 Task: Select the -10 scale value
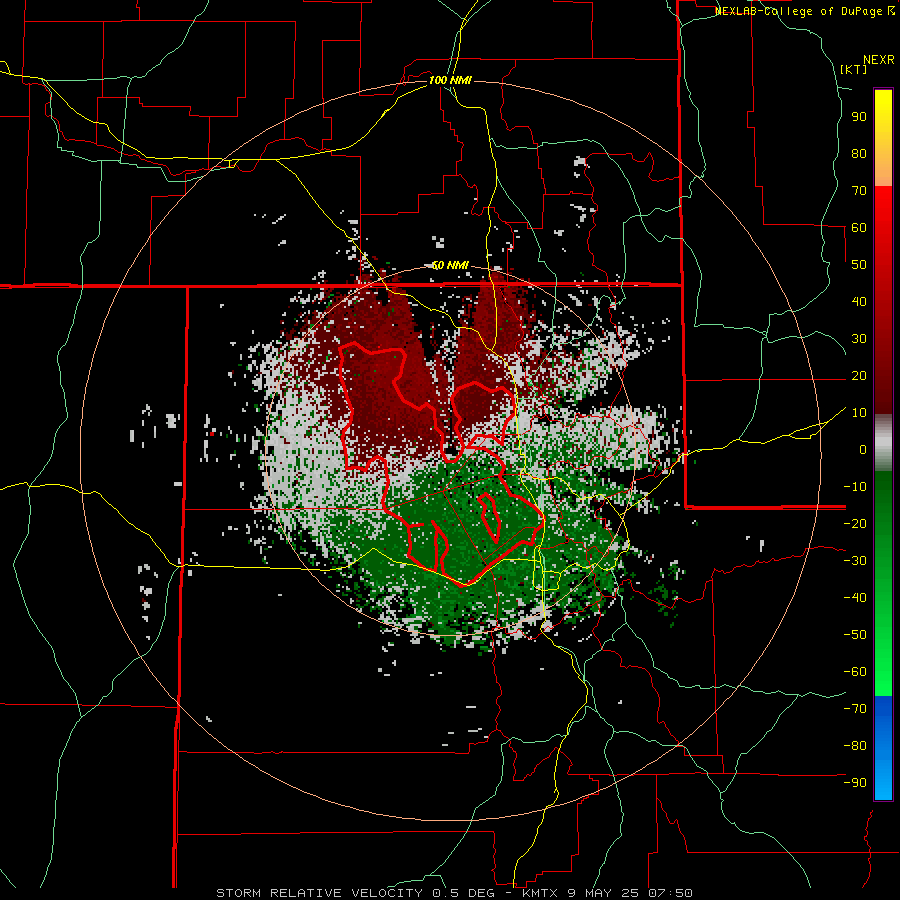pos(855,487)
